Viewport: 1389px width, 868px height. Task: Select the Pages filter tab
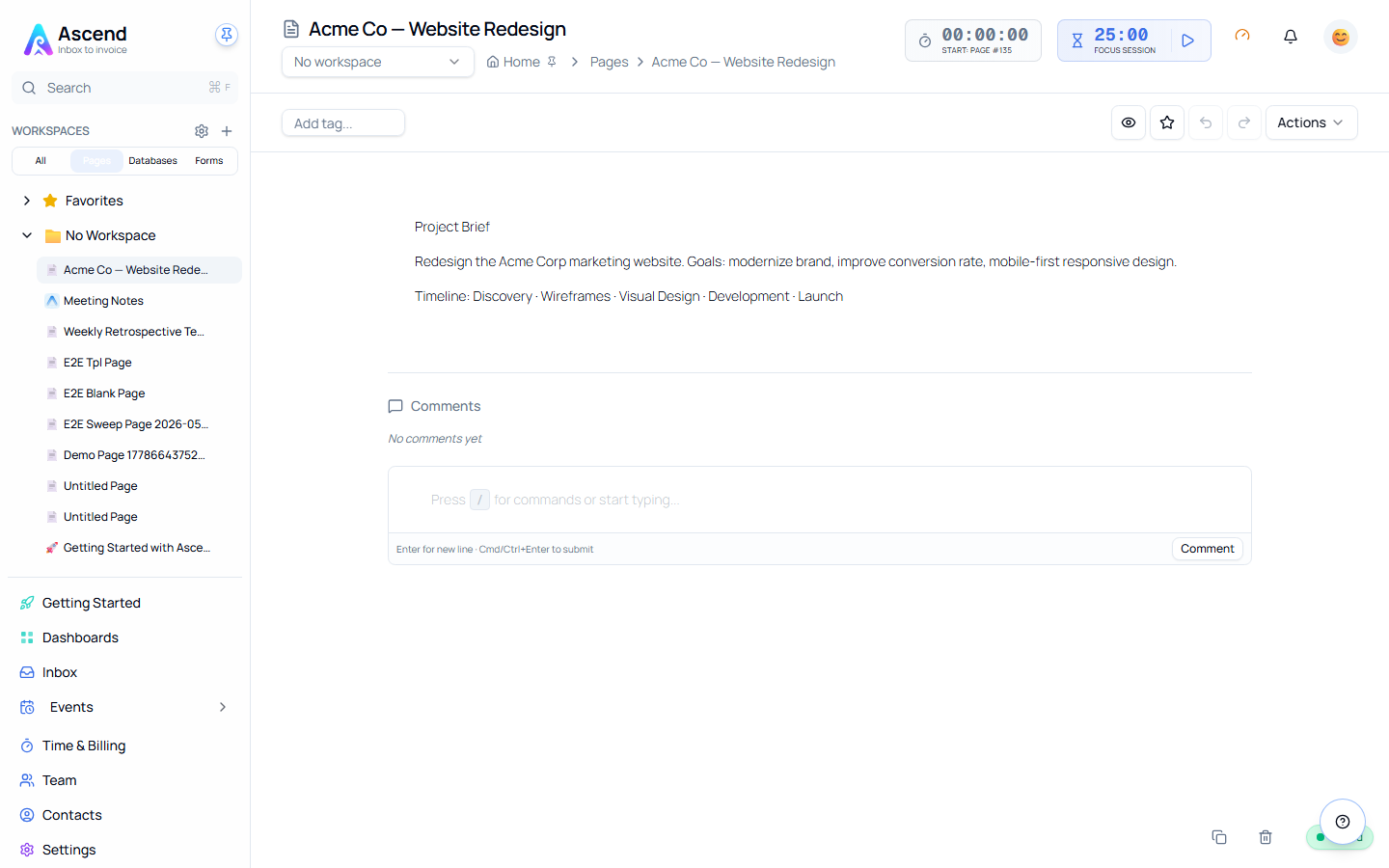(x=96, y=161)
